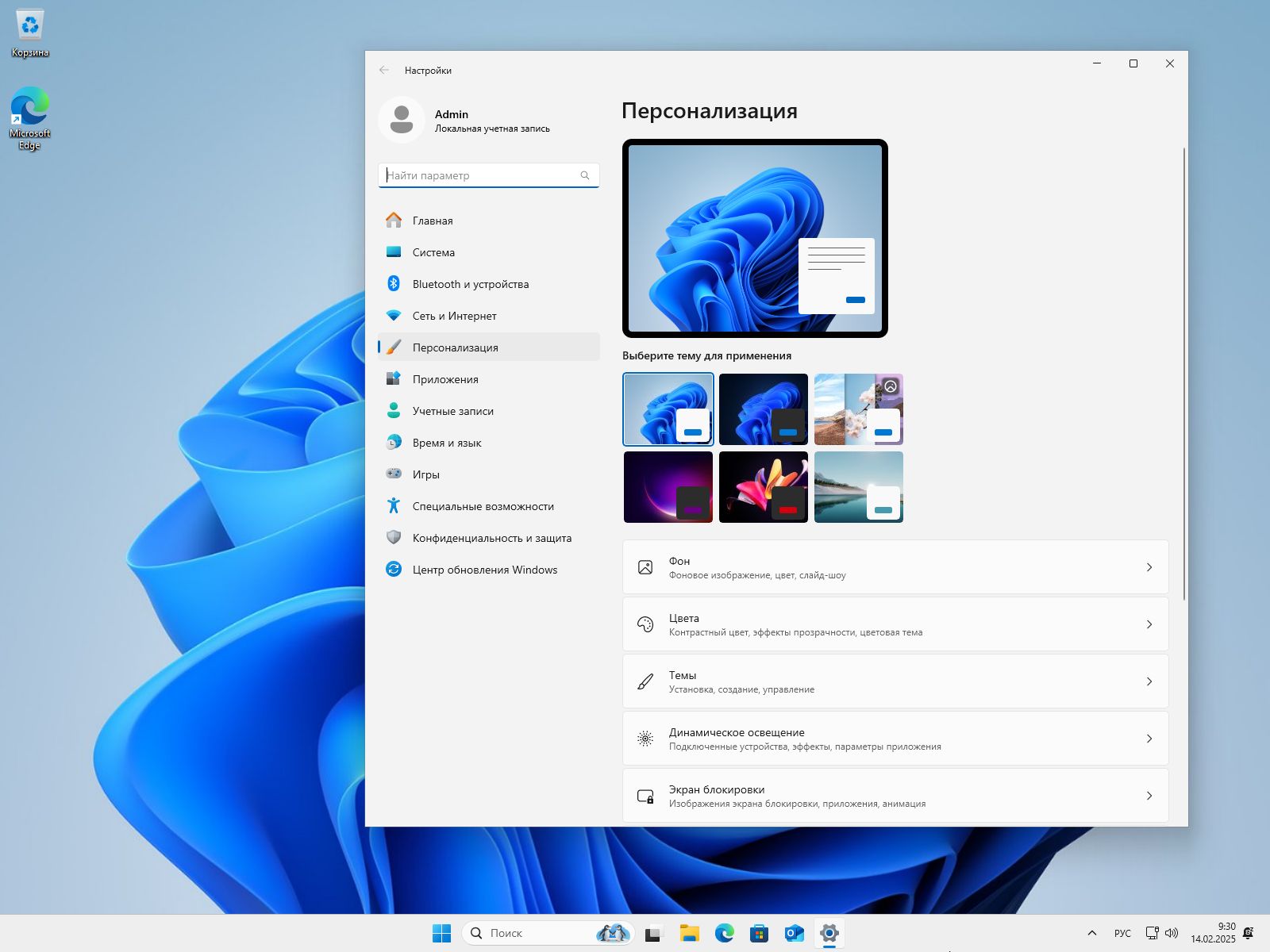Open Специальные возможности settings
Image resolution: width=1270 pixels, height=952 pixels.
tap(482, 506)
